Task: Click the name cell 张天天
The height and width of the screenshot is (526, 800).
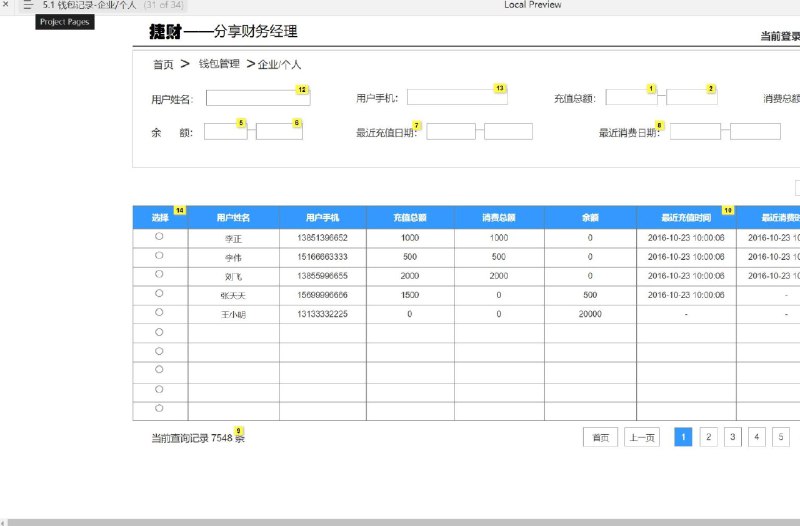Action: point(233,295)
